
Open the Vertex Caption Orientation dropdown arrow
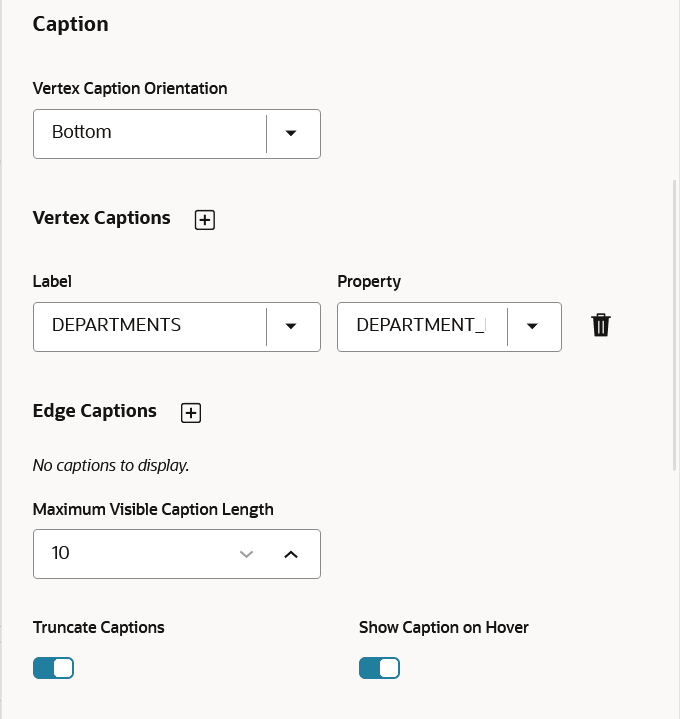click(x=291, y=134)
